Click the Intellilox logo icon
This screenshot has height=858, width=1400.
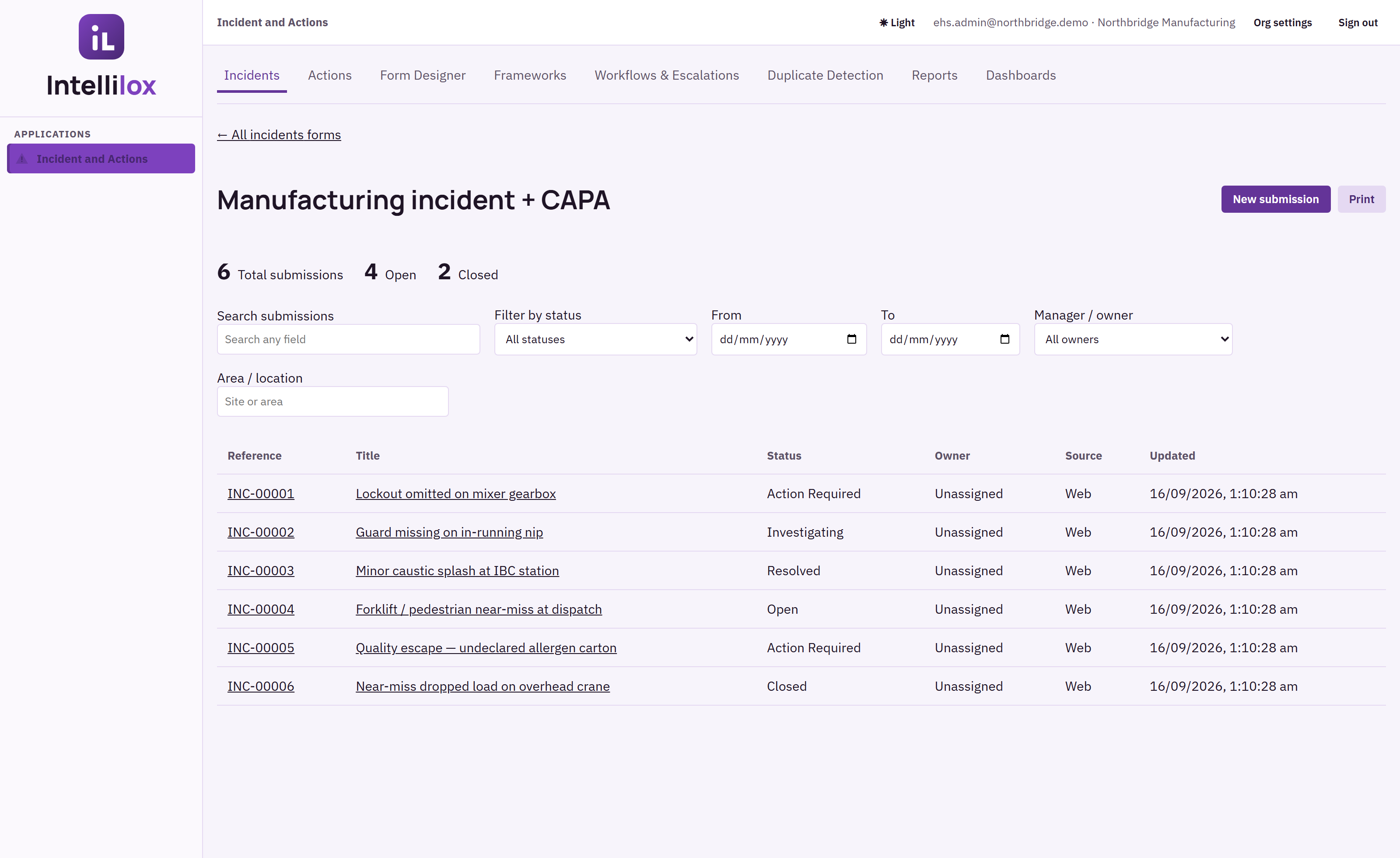(101, 37)
